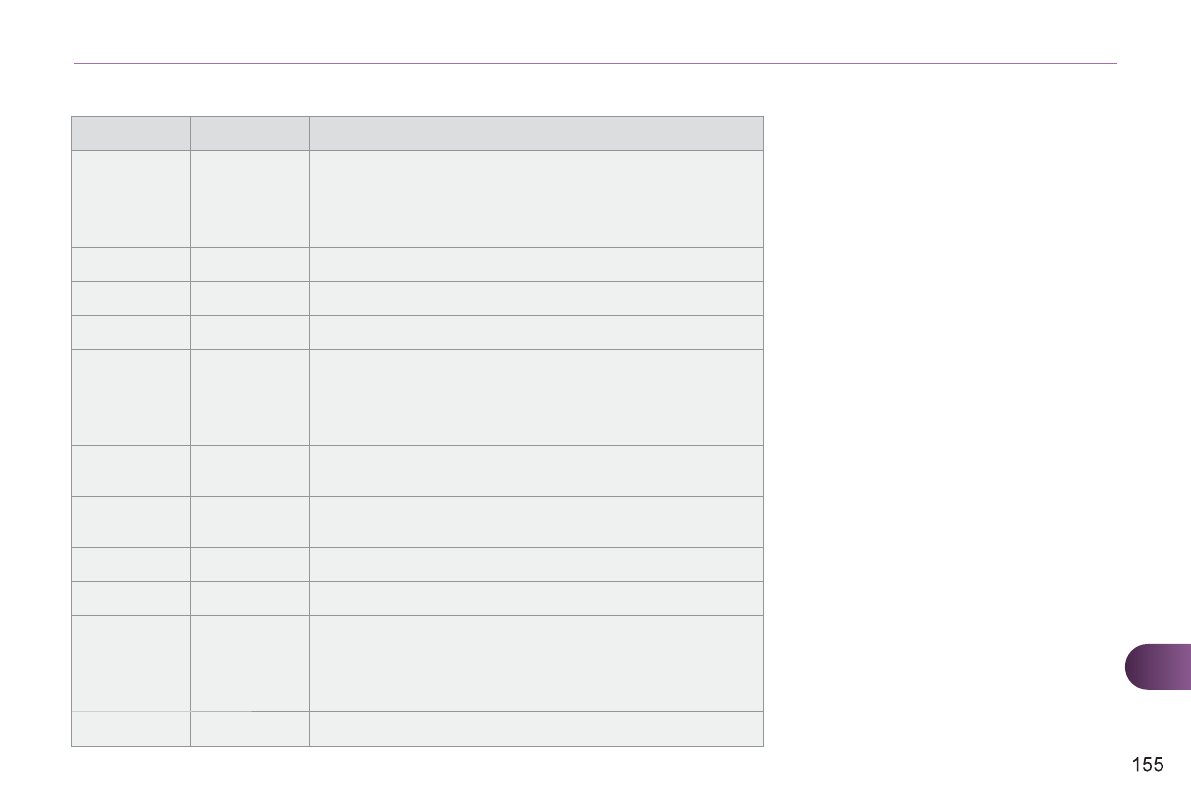Viewport: 1191px width, 794px height.
Task: Select the middle column's header cell
Action: (x=249, y=133)
